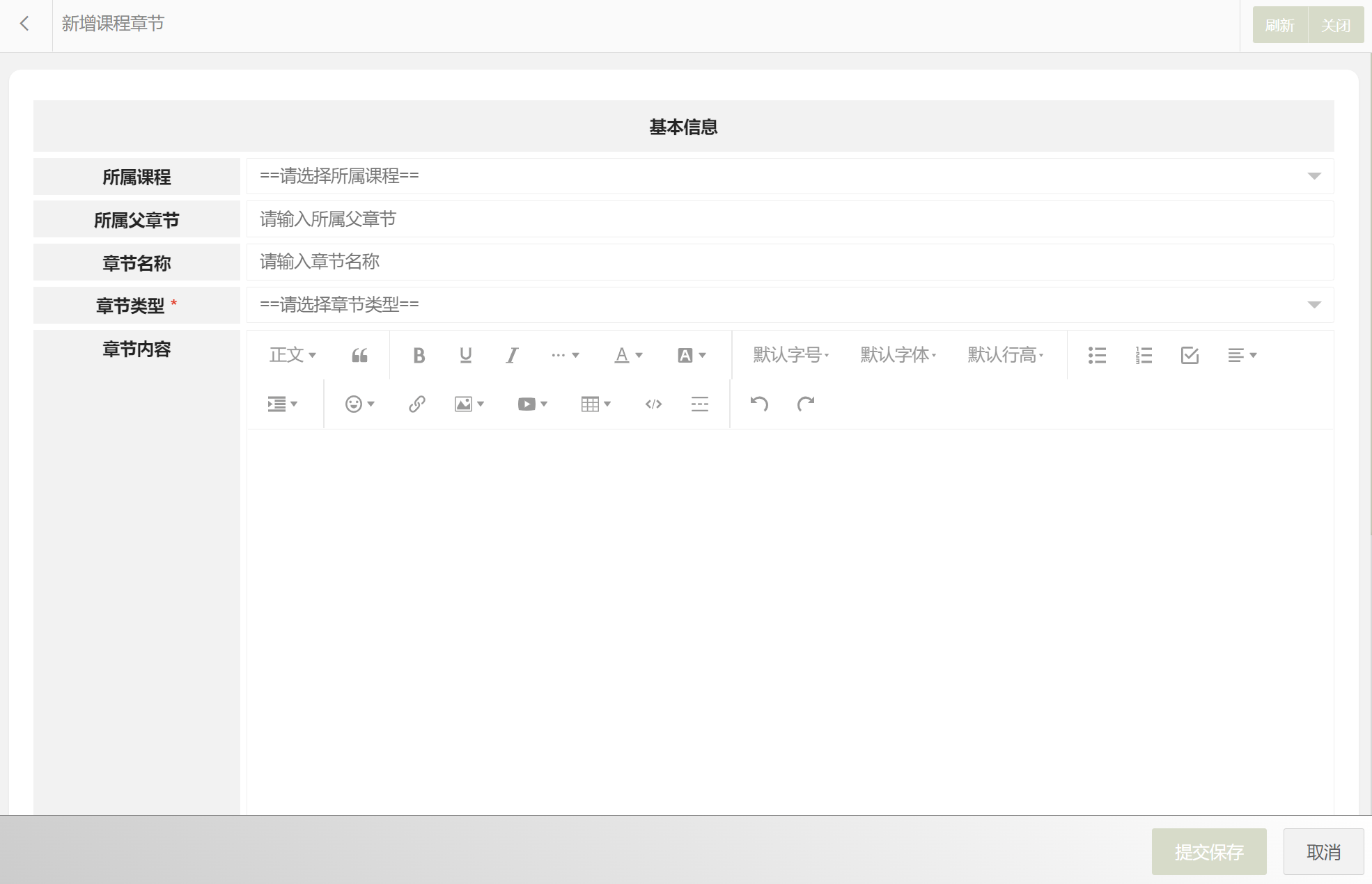
Task: Insert a horizontal divider line
Action: coord(699,404)
